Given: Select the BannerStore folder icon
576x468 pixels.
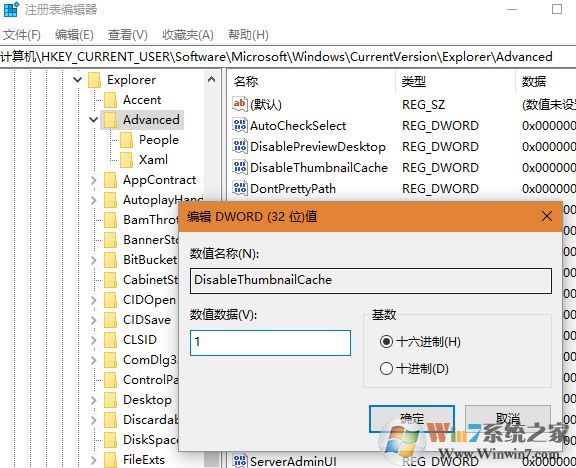Looking at the screenshot, I should point(110,240).
